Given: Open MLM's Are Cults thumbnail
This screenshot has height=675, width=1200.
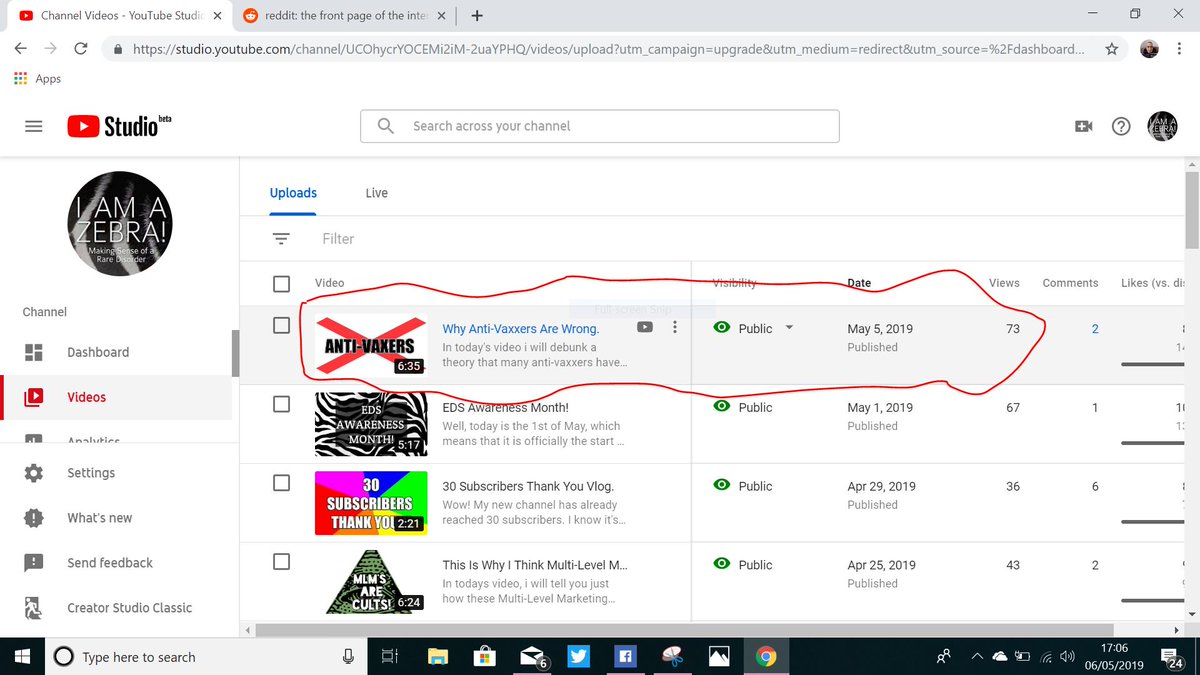Looking at the screenshot, I should pyautogui.click(x=371, y=582).
